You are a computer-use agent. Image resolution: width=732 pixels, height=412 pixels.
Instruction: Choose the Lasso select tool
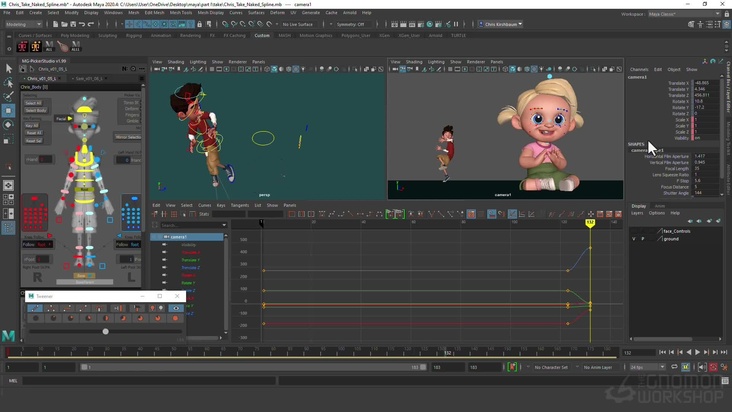pyautogui.click(x=8, y=83)
